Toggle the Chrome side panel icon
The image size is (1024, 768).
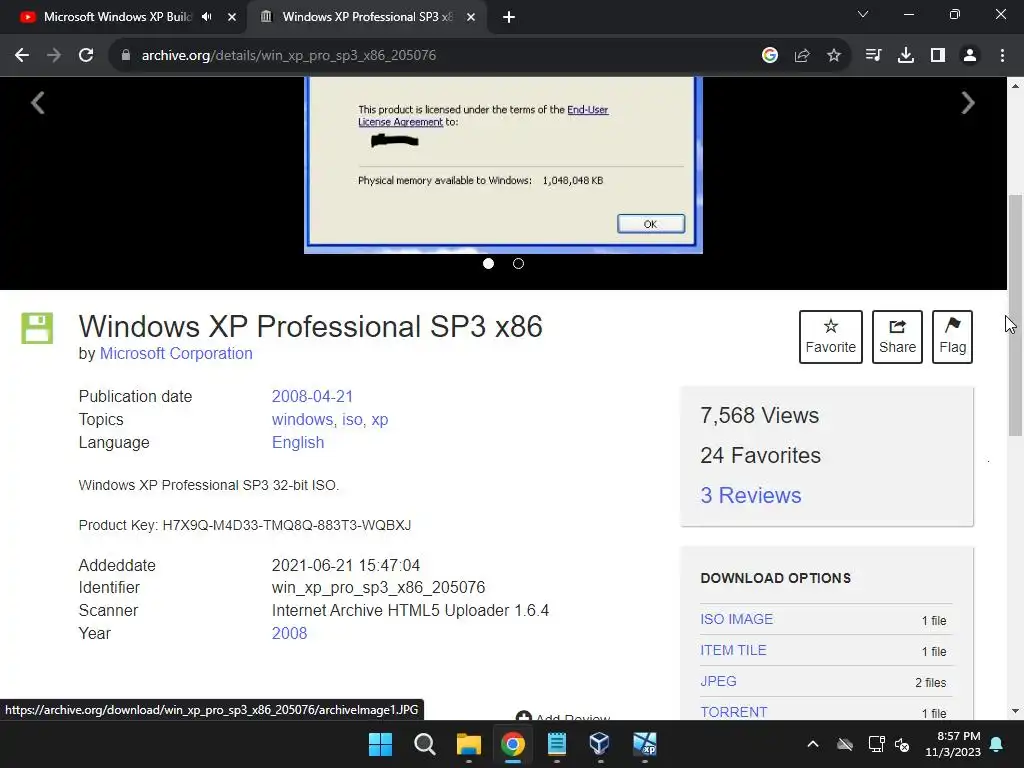click(938, 56)
